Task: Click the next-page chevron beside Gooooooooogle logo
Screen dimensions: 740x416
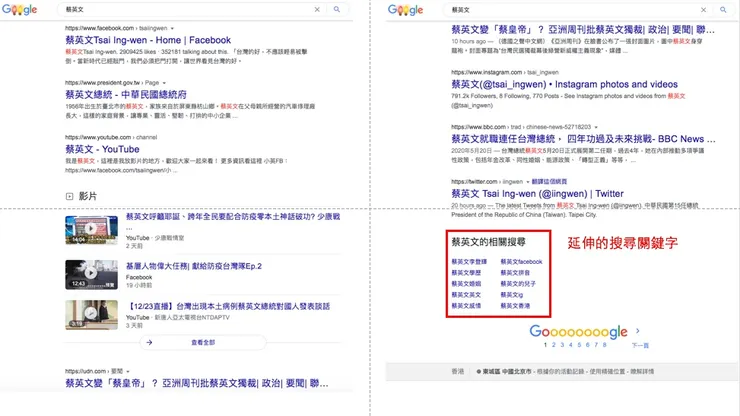Action: (638, 331)
